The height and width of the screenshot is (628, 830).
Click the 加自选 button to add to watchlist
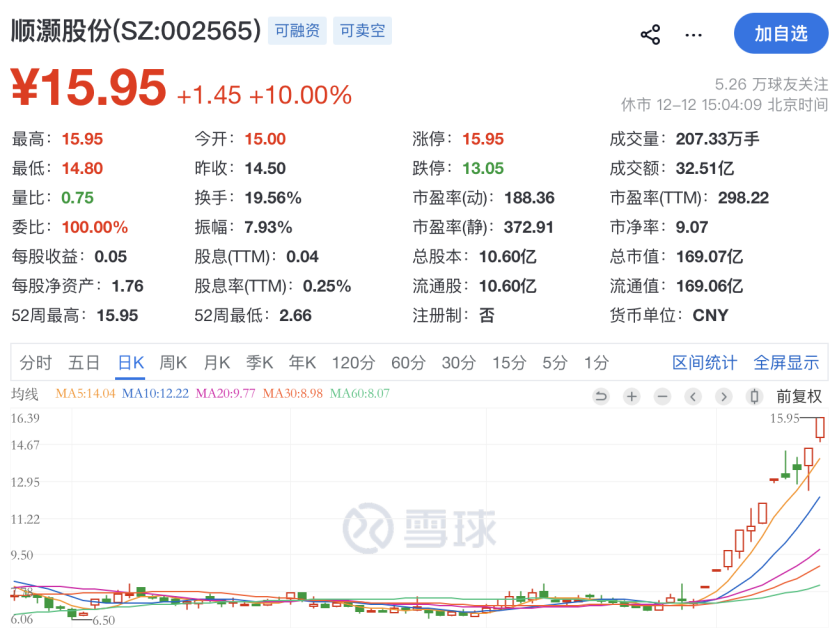point(782,31)
